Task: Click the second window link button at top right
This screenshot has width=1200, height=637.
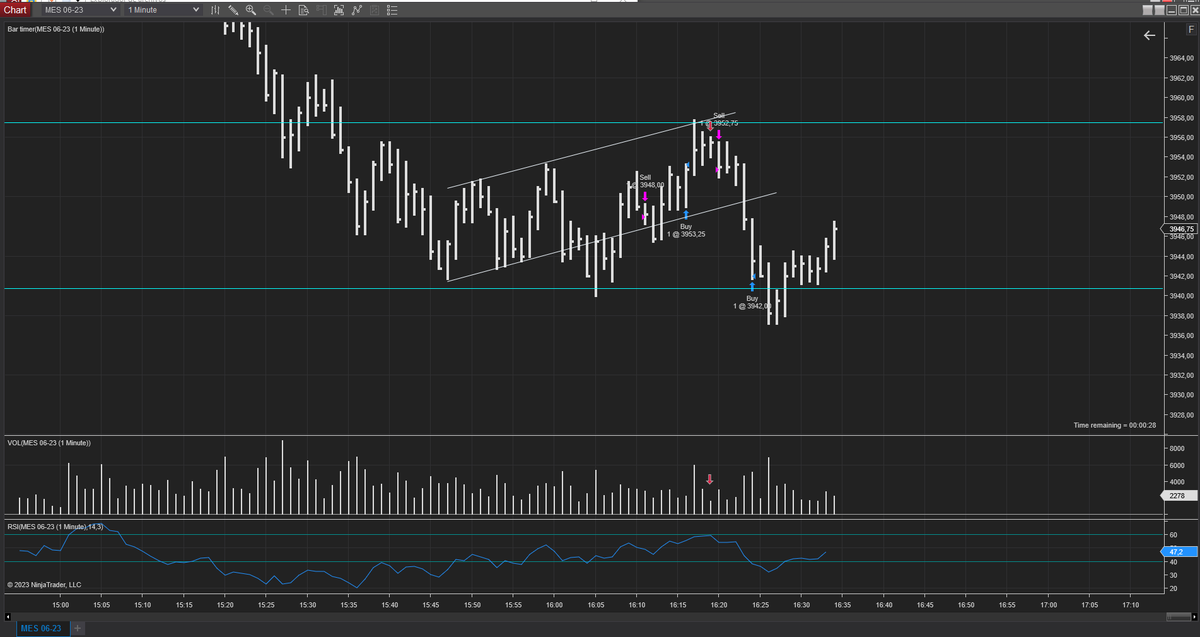Action: (x=1160, y=10)
